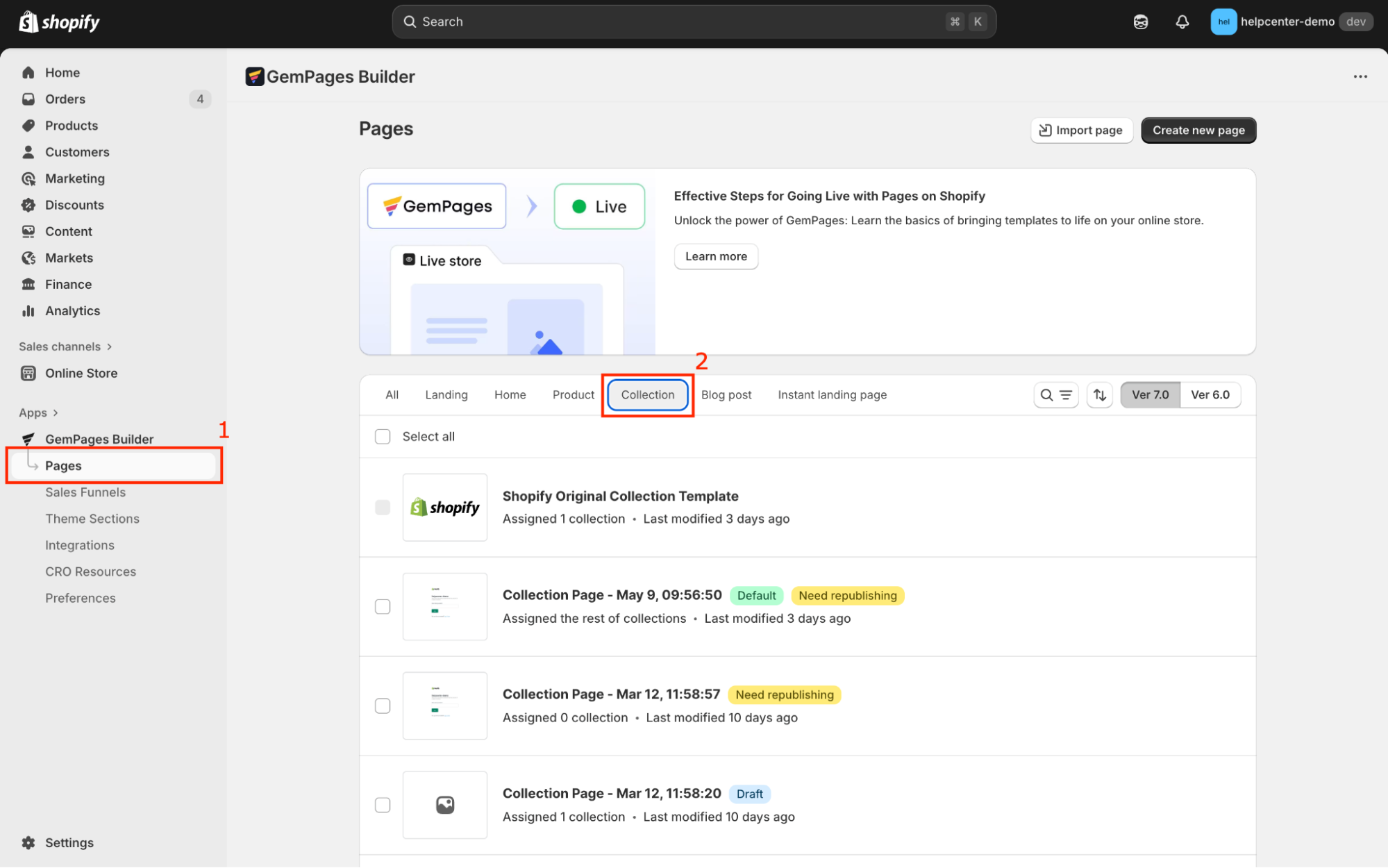
Task: Click the sort arrows icon button
Action: (1100, 395)
